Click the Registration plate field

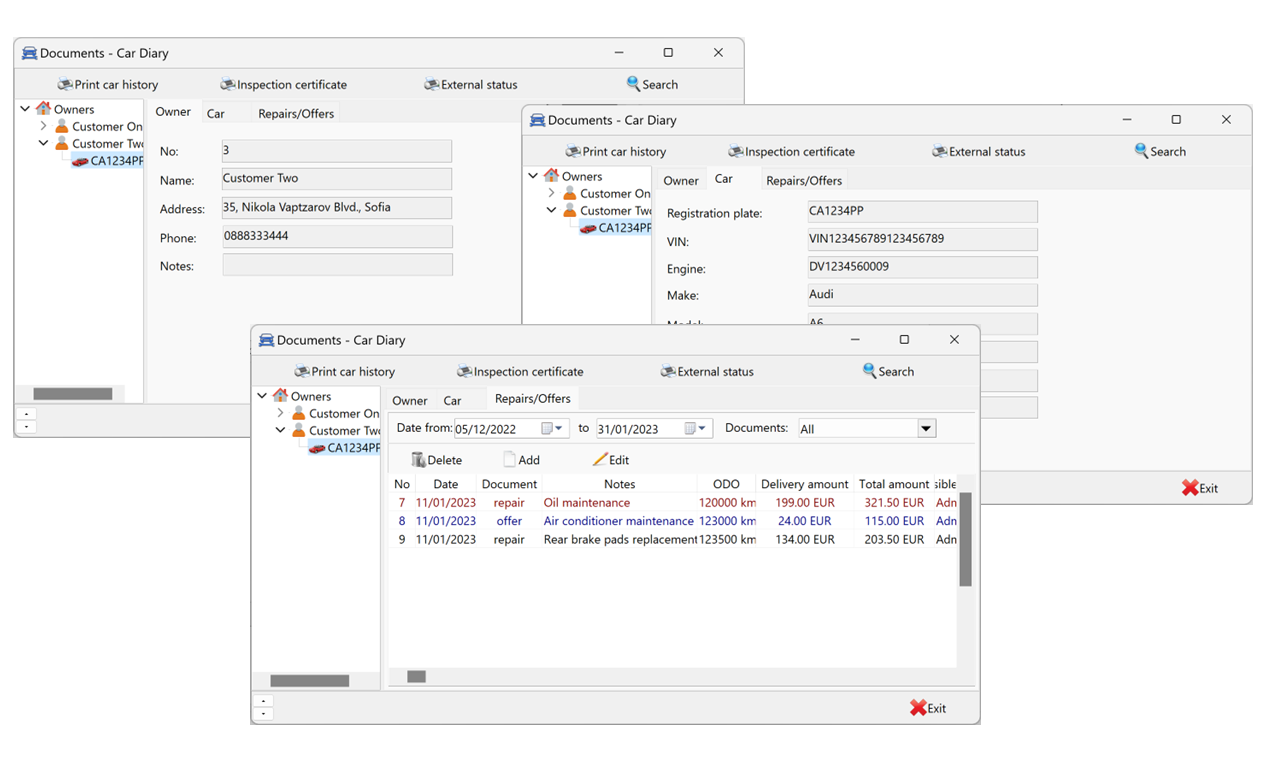point(923,212)
